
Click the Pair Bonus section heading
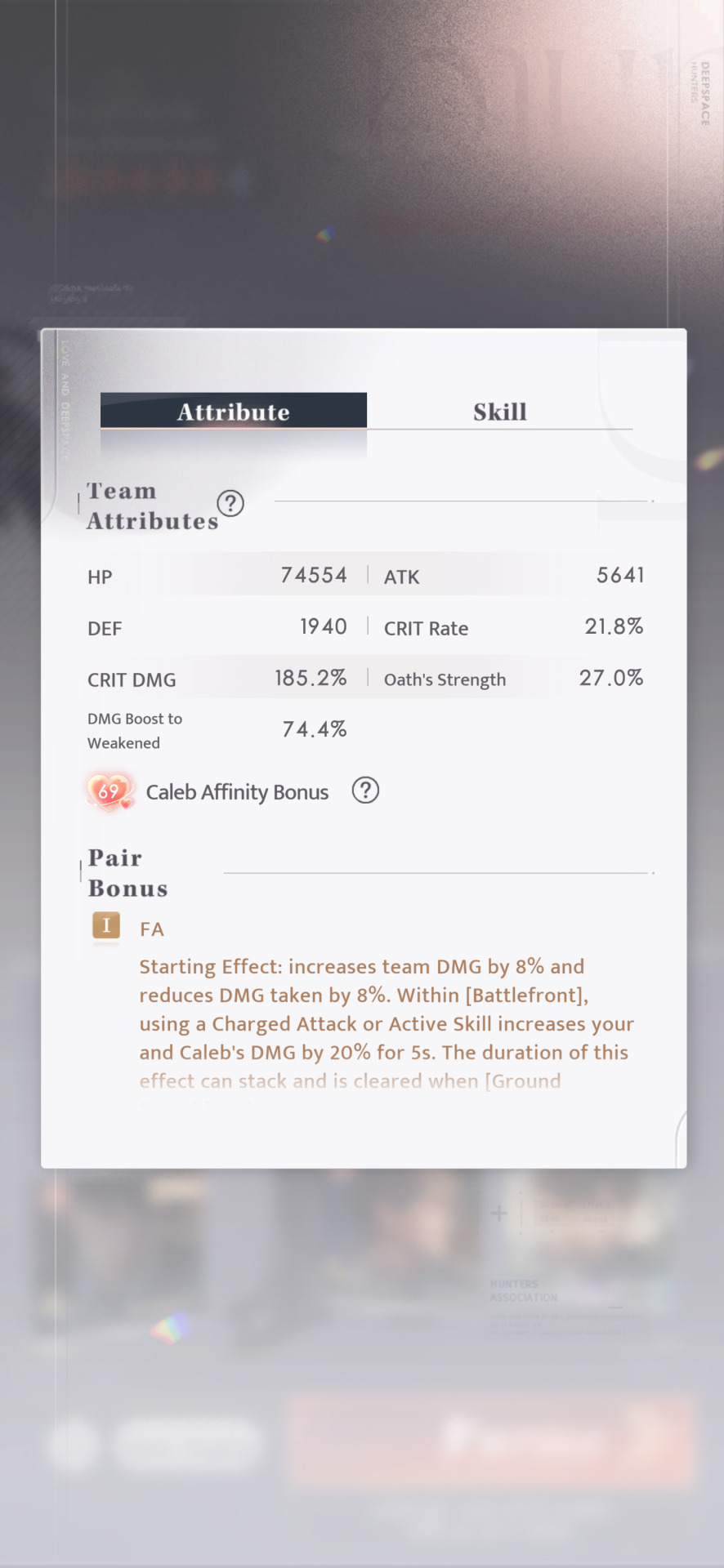(x=128, y=873)
